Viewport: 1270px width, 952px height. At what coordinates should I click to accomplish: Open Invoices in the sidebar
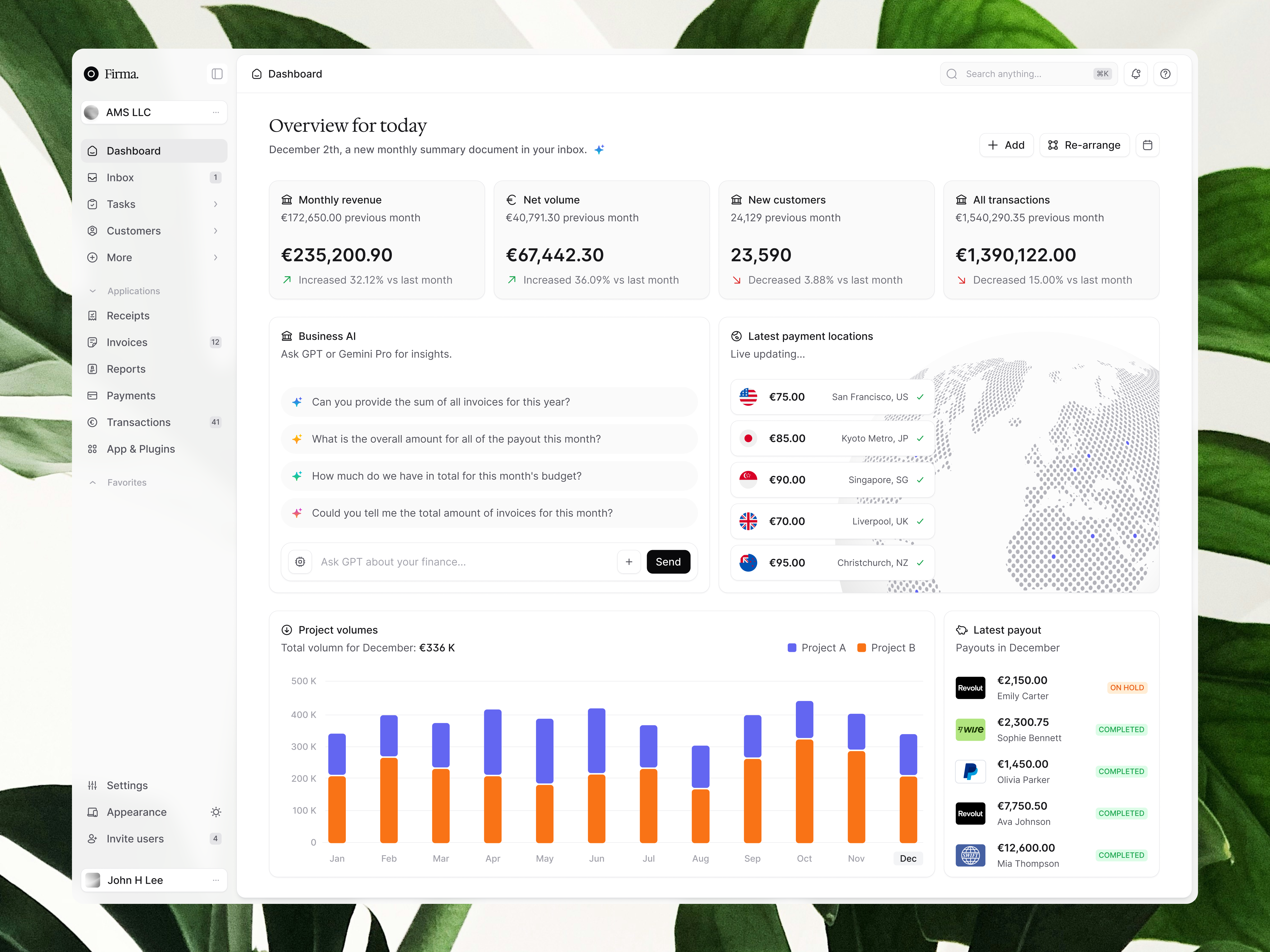154,342
